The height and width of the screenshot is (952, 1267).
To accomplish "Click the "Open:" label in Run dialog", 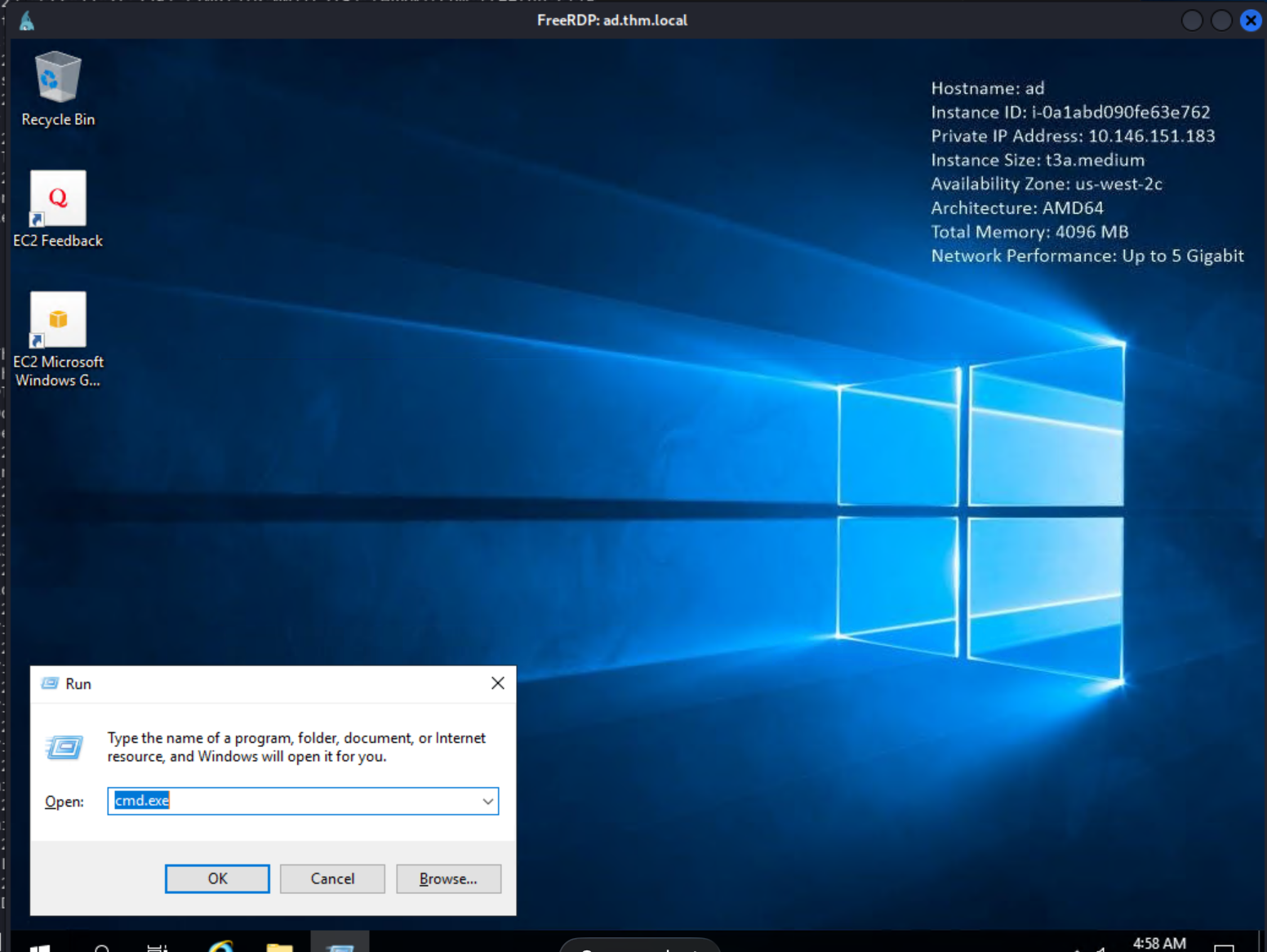I will (64, 802).
